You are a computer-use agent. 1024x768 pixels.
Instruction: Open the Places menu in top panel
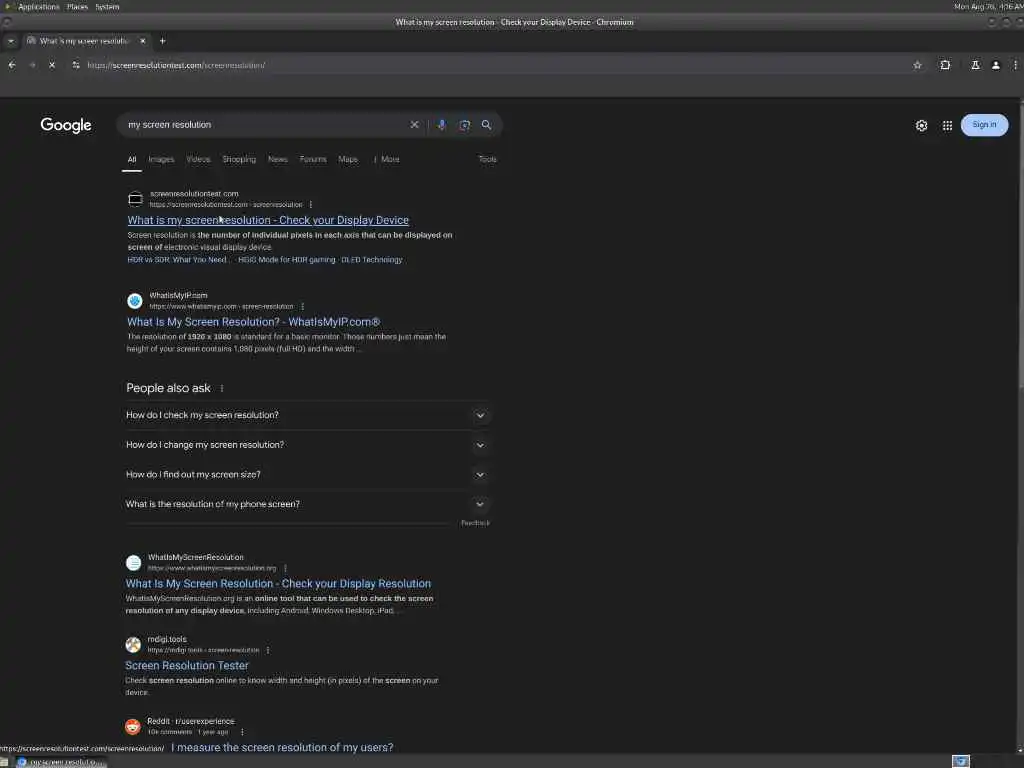click(x=77, y=7)
